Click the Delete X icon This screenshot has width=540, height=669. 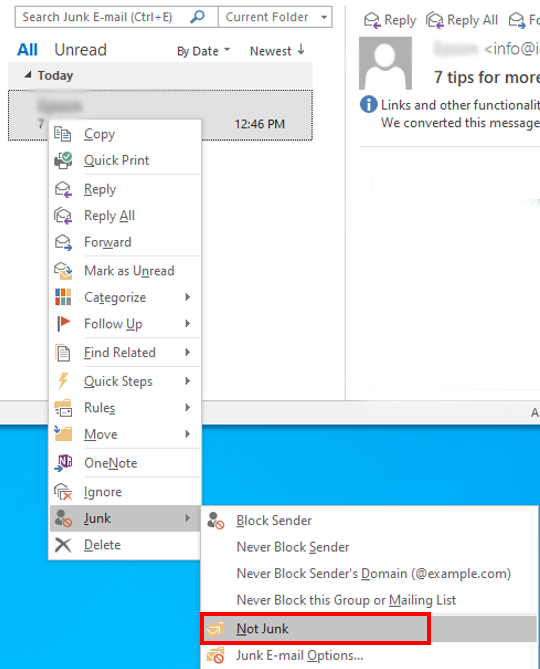pyautogui.click(x=63, y=545)
